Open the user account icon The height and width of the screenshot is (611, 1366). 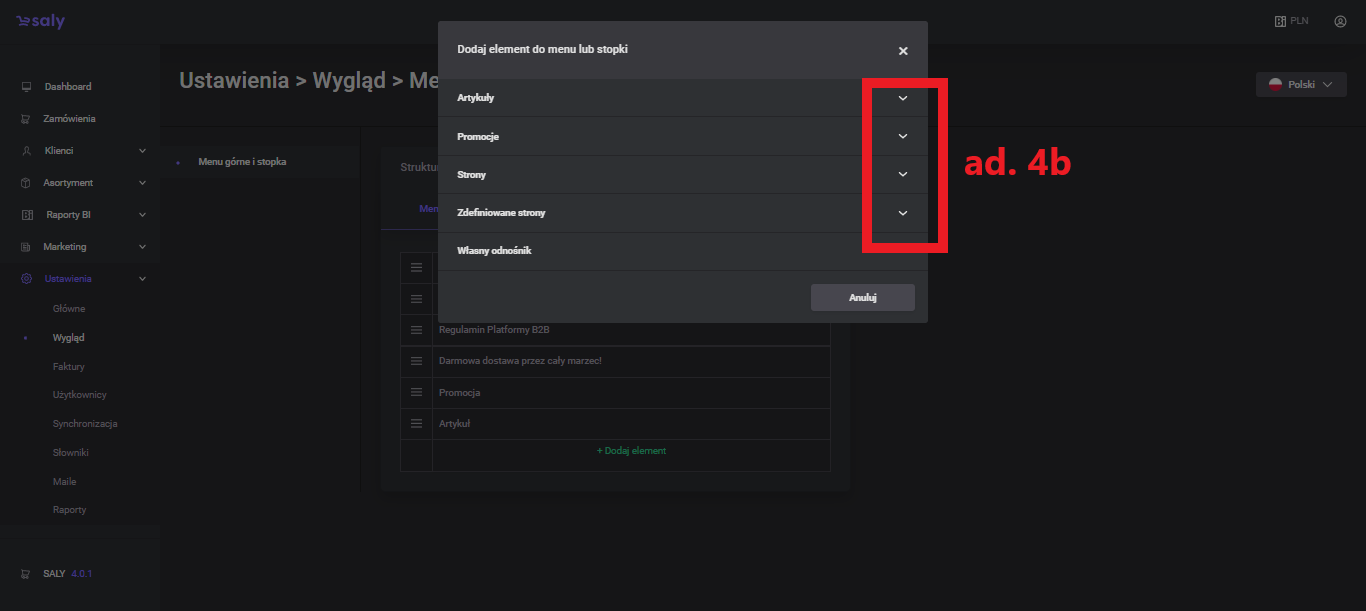(x=1340, y=21)
